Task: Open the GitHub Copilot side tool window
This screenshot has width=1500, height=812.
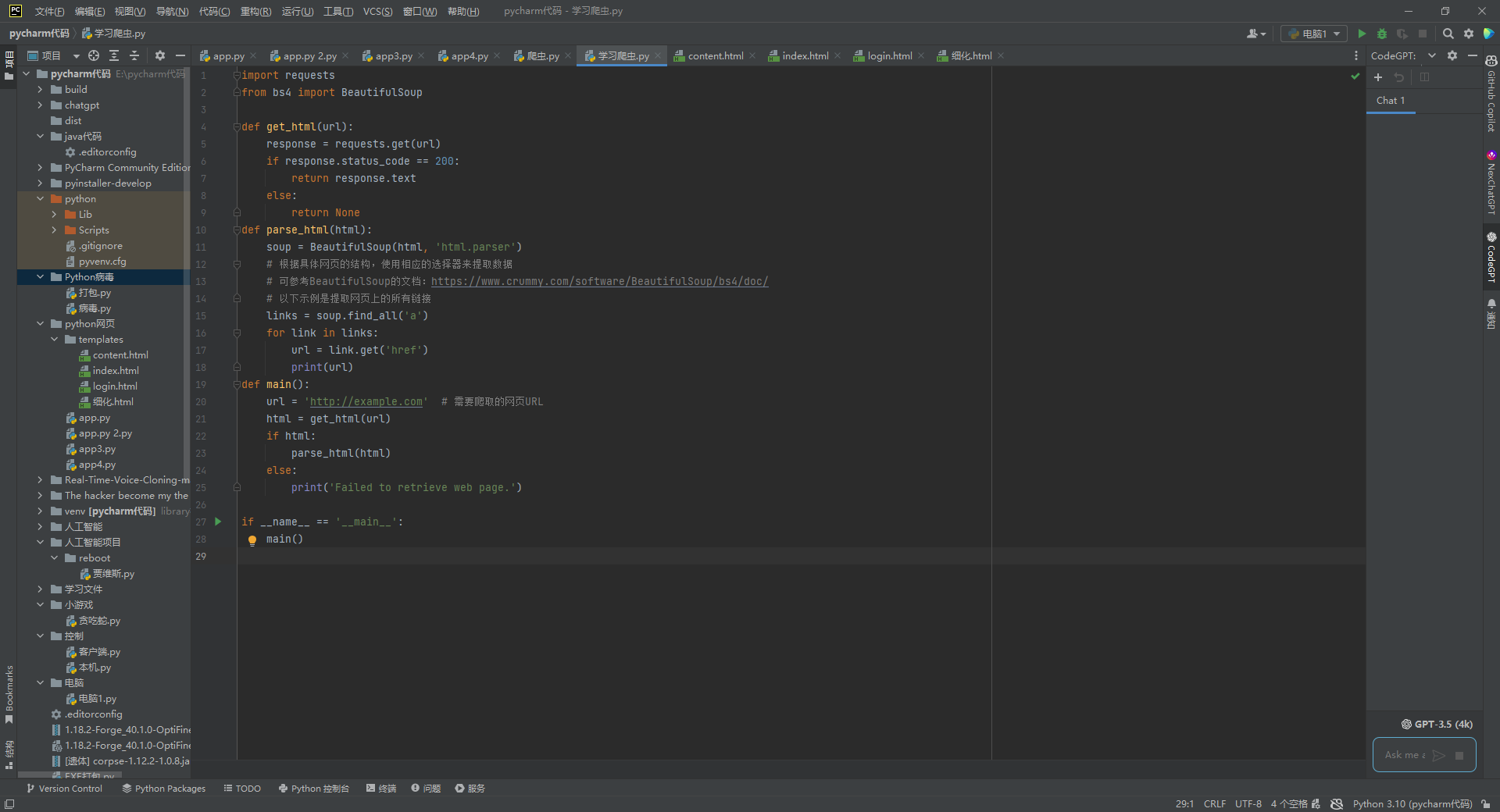Action: click(1491, 92)
